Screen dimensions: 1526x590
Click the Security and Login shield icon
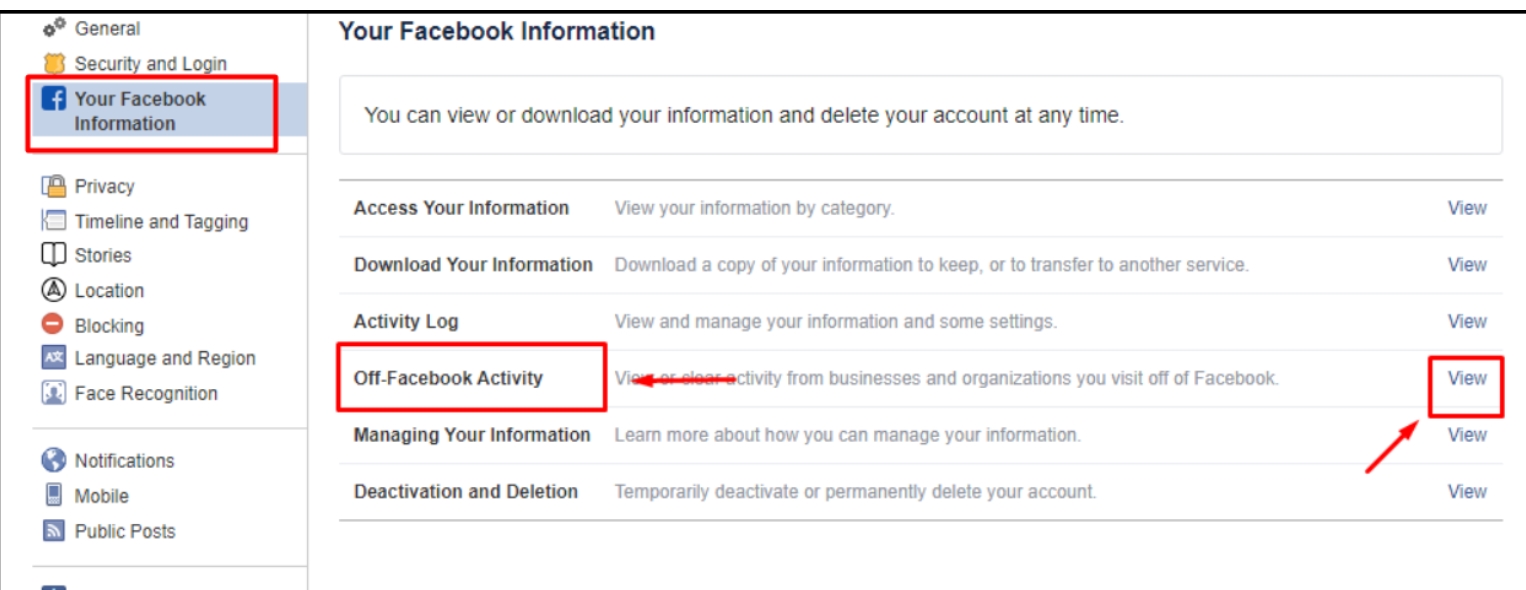pos(53,64)
